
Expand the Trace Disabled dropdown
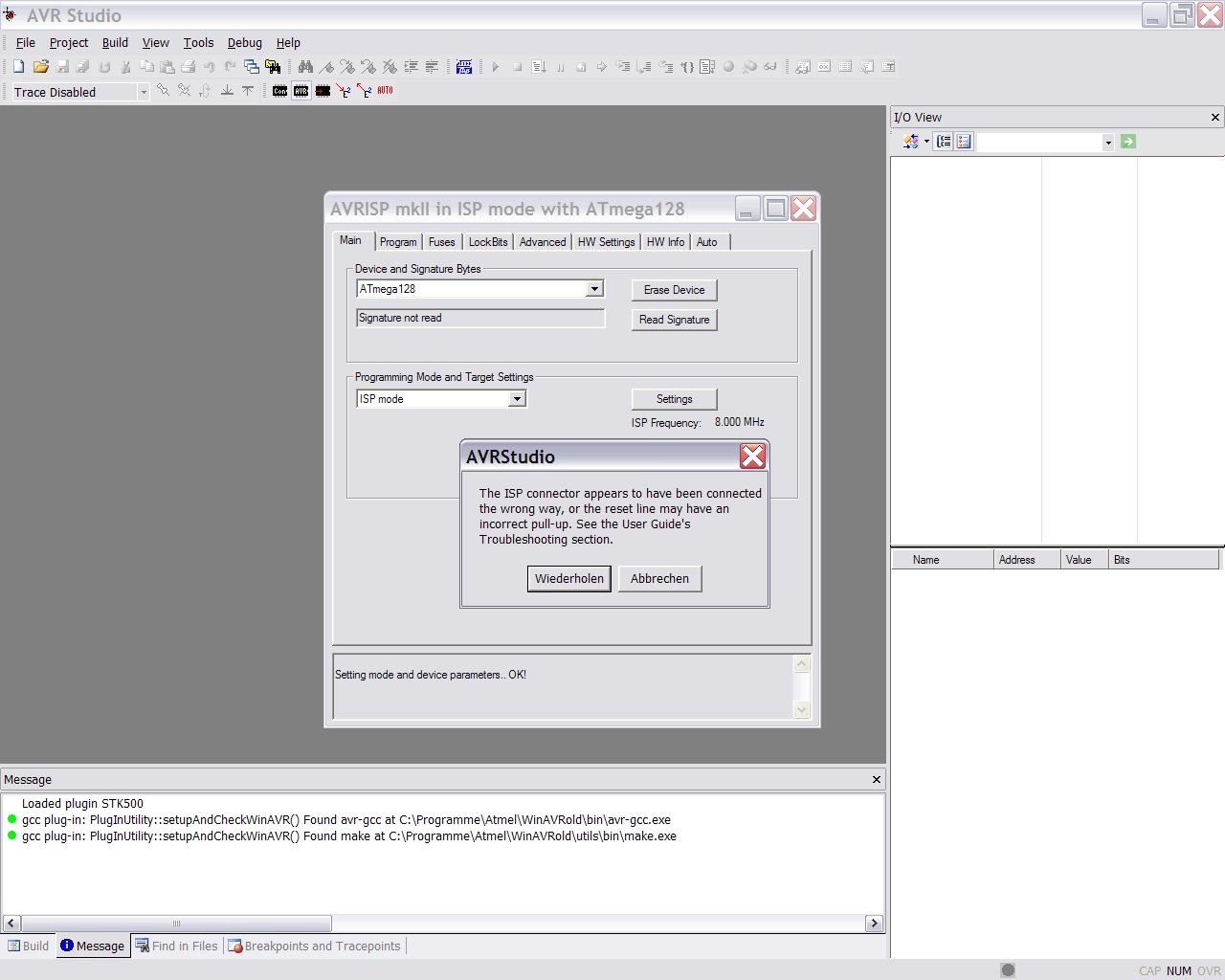(x=144, y=92)
